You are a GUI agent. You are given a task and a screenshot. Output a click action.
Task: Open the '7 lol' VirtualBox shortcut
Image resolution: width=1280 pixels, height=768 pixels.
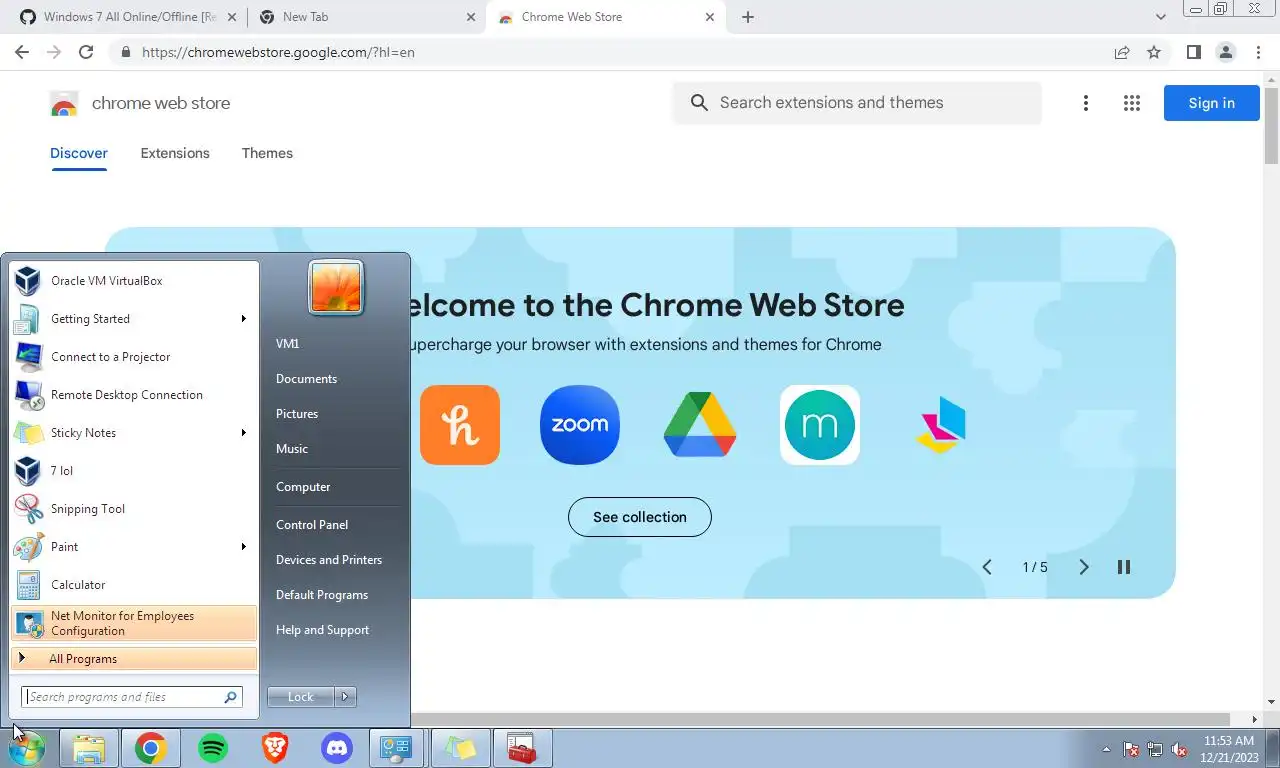click(x=134, y=471)
